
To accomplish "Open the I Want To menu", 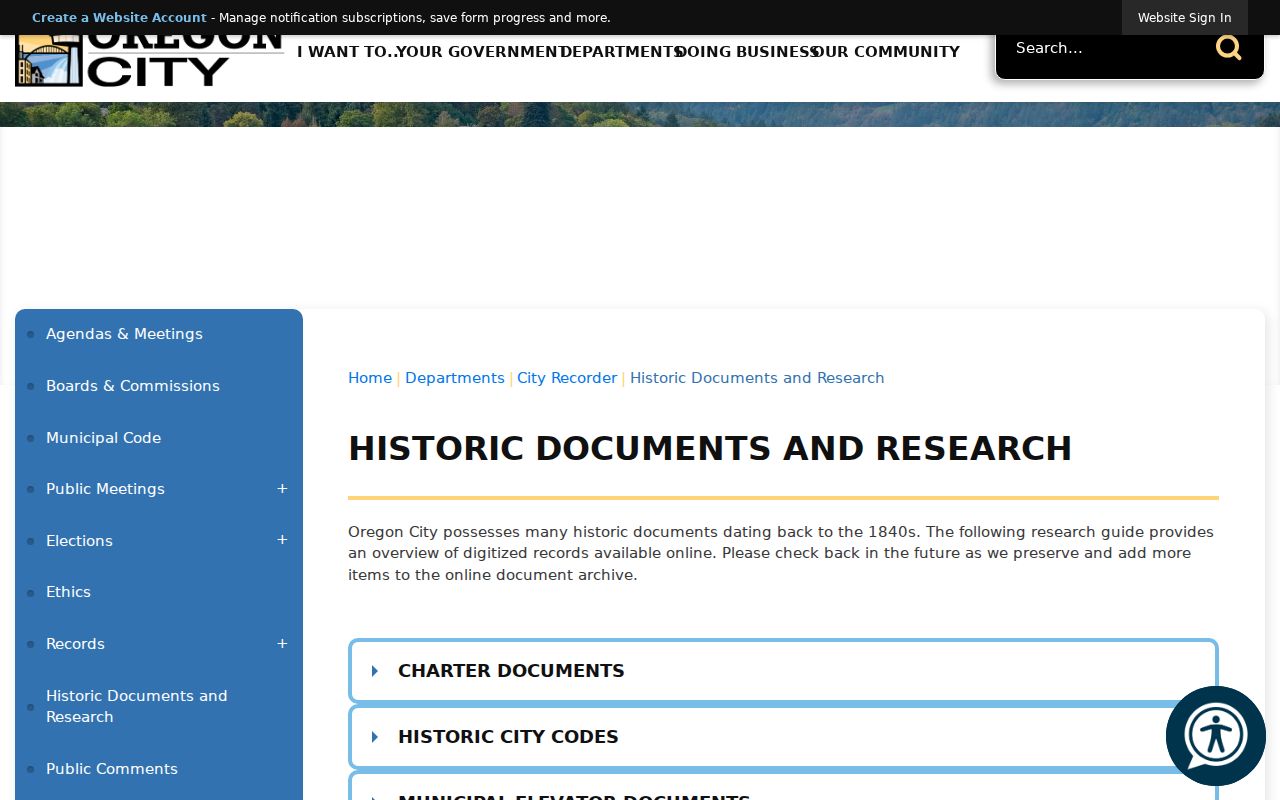I will click(x=346, y=52).
